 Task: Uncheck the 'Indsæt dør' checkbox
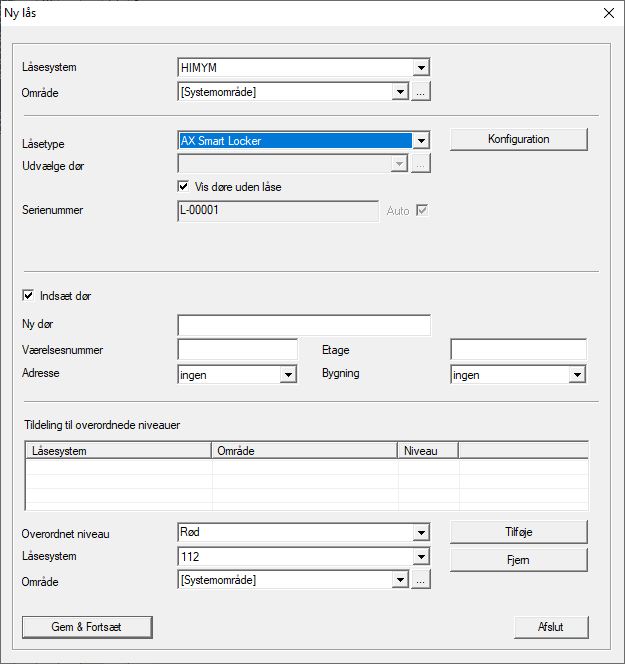pyautogui.click(x=28, y=296)
